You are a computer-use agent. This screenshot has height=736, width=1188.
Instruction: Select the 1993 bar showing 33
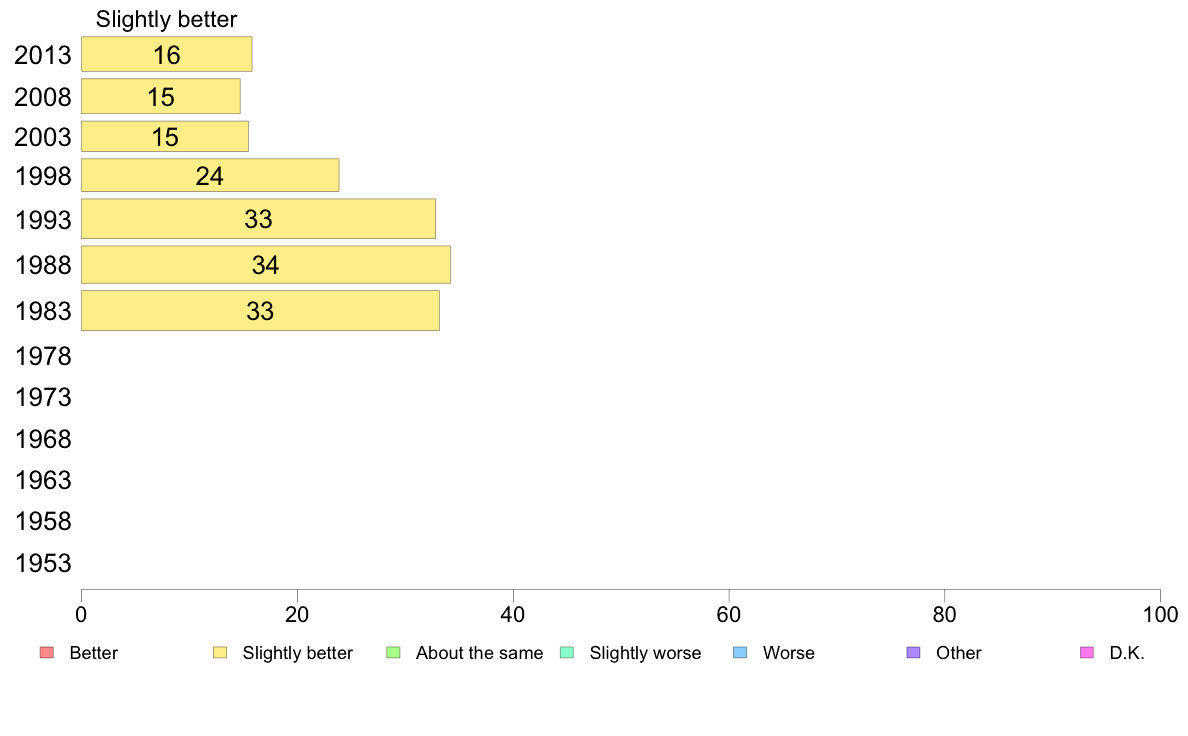click(x=258, y=219)
